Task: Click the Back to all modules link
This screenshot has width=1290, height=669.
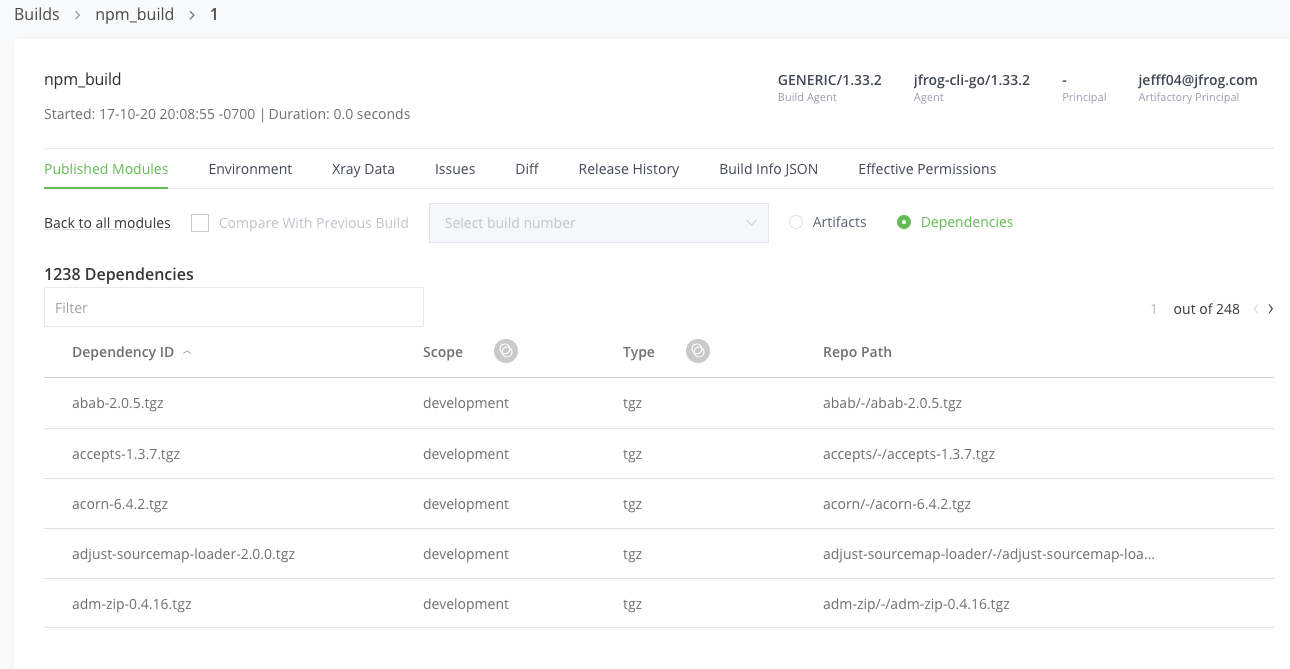Action: (107, 223)
